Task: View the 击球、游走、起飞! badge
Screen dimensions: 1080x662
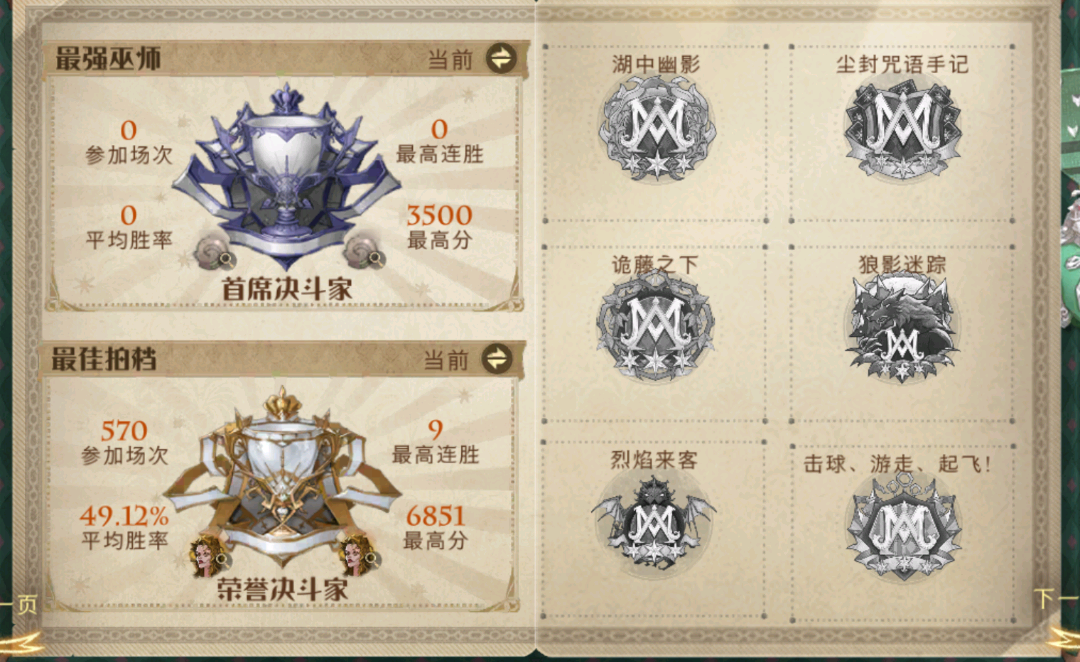Action: 902,527
